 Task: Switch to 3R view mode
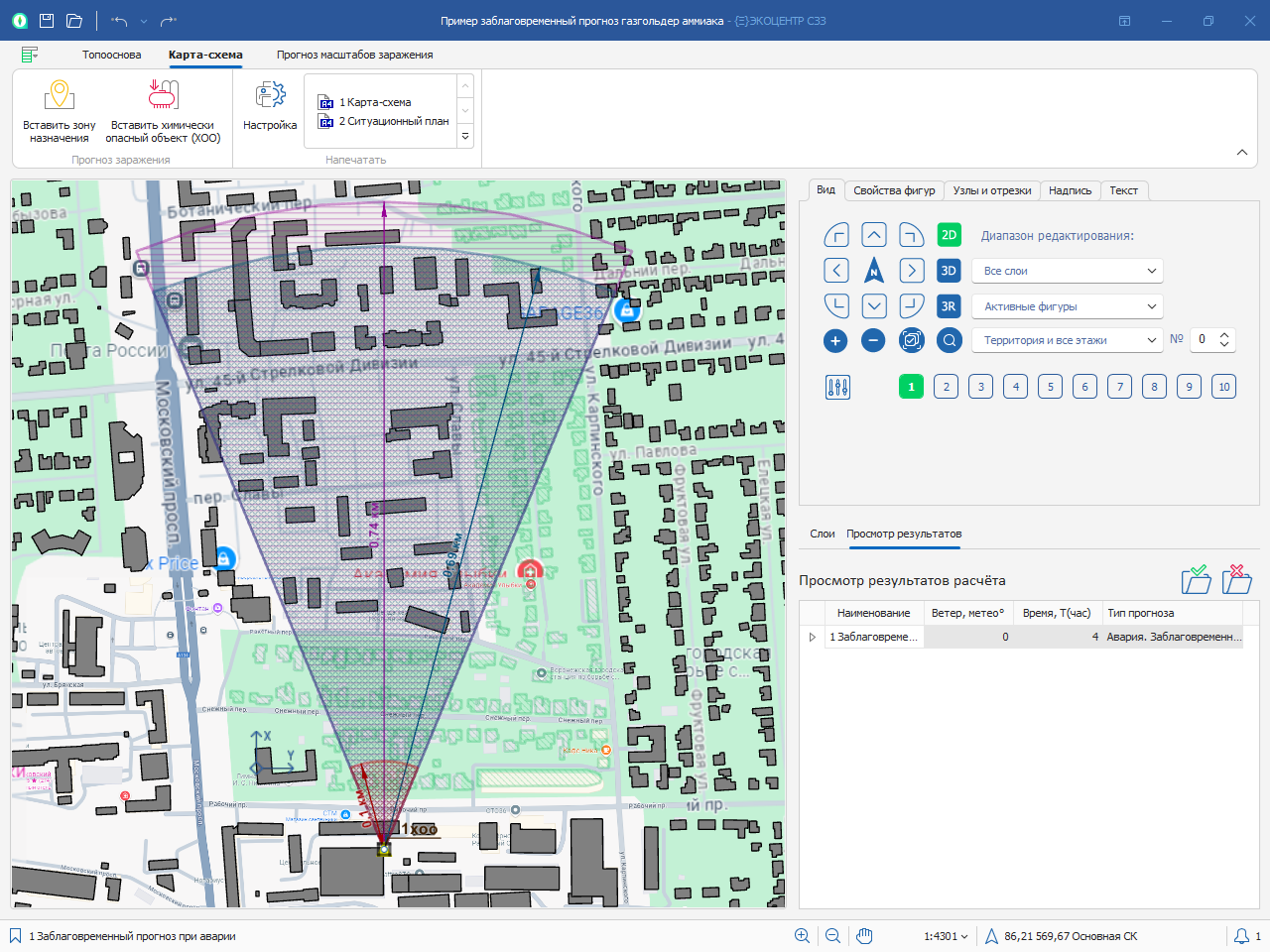click(x=949, y=306)
